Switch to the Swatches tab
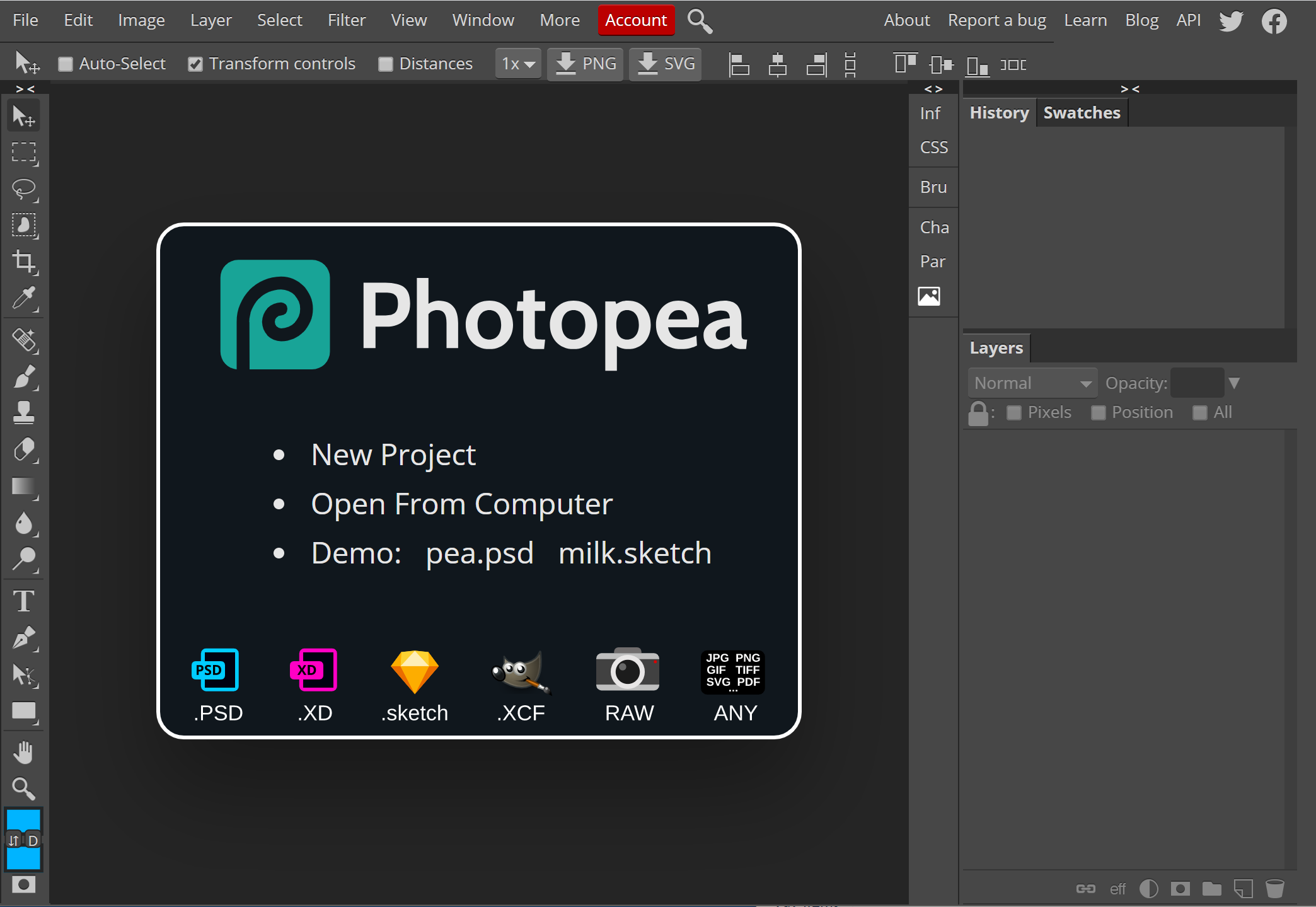Viewport: 1316px width, 907px height. click(1082, 113)
